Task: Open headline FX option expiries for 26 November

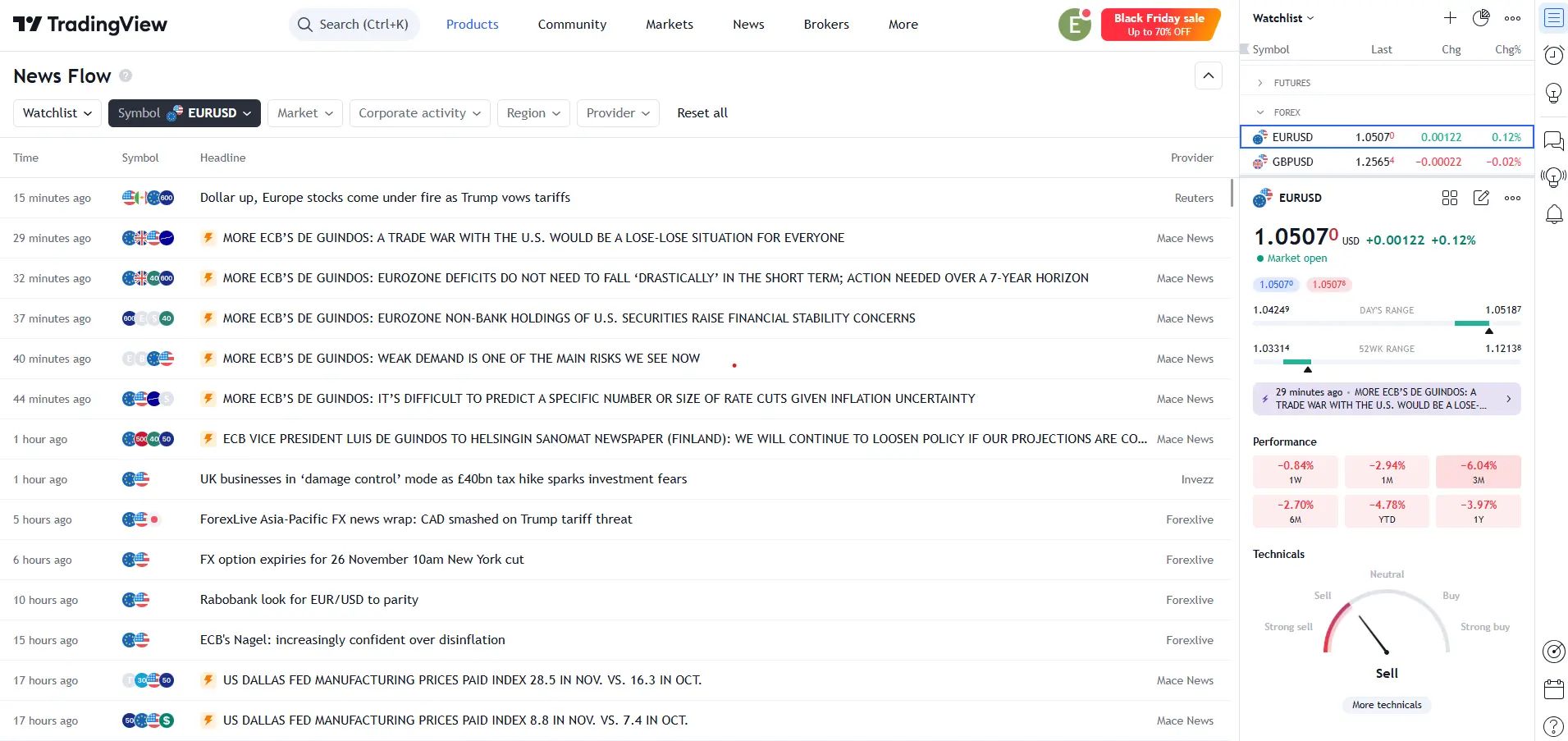Action: (x=362, y=560)
